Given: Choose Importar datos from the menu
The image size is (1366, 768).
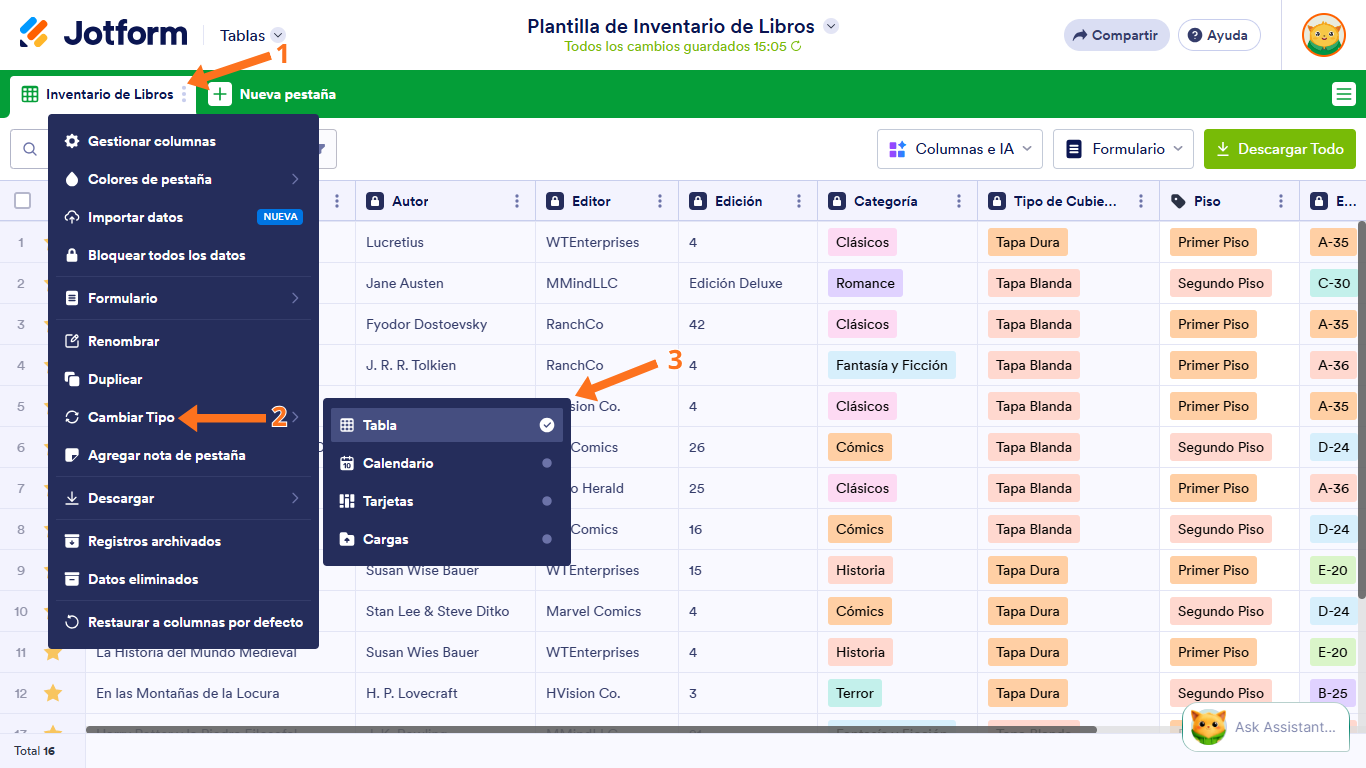Looking at the screenshot, I should 183,217.
